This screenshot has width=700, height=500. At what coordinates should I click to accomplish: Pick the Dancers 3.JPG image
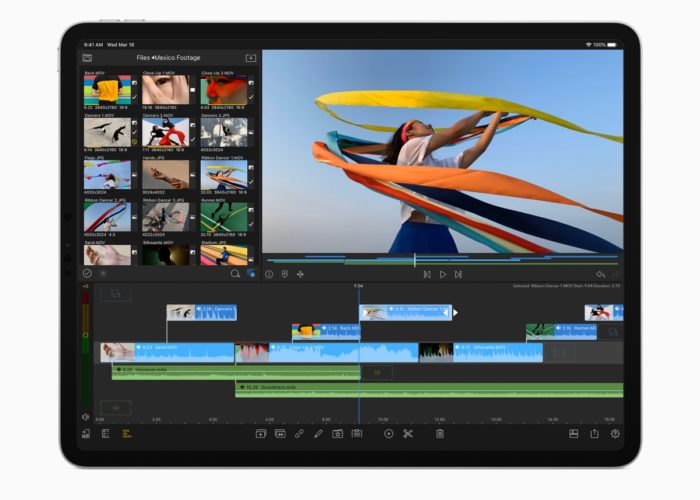(224, 132)
